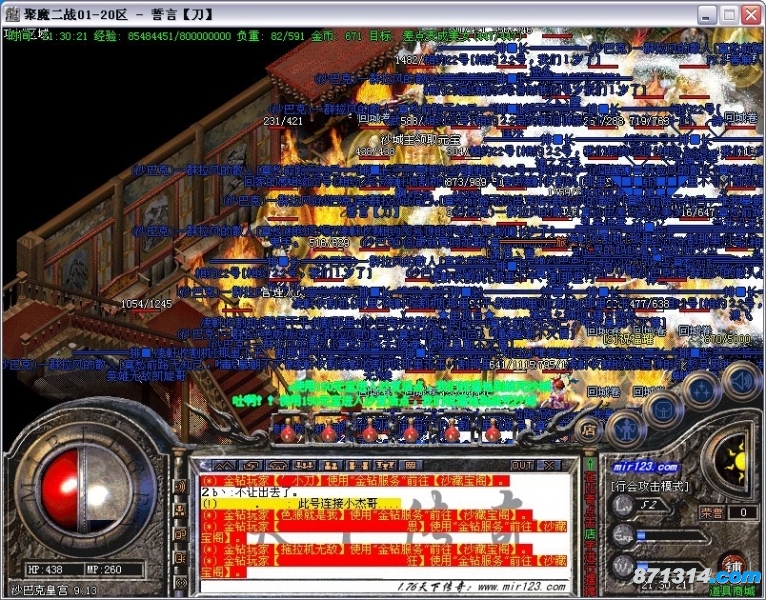This screenshot has height=600, width=766.
Task: Use the first red potion in belt
Action: point(288,431)
